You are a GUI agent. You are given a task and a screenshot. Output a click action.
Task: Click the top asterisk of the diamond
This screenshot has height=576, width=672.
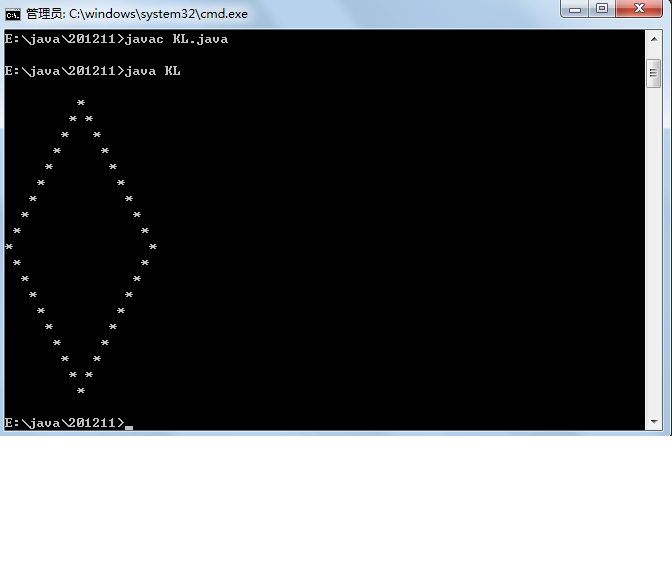point(81,103)
